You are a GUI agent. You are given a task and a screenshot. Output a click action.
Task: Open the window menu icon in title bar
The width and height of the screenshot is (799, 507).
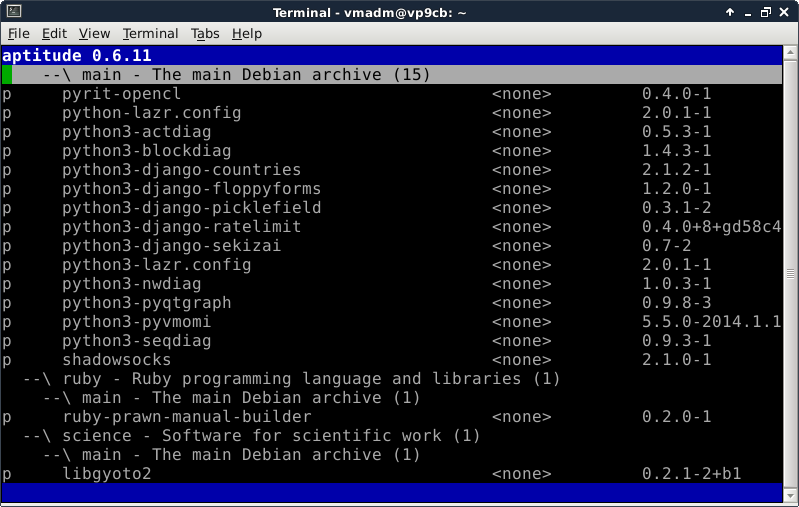(11, 11)
